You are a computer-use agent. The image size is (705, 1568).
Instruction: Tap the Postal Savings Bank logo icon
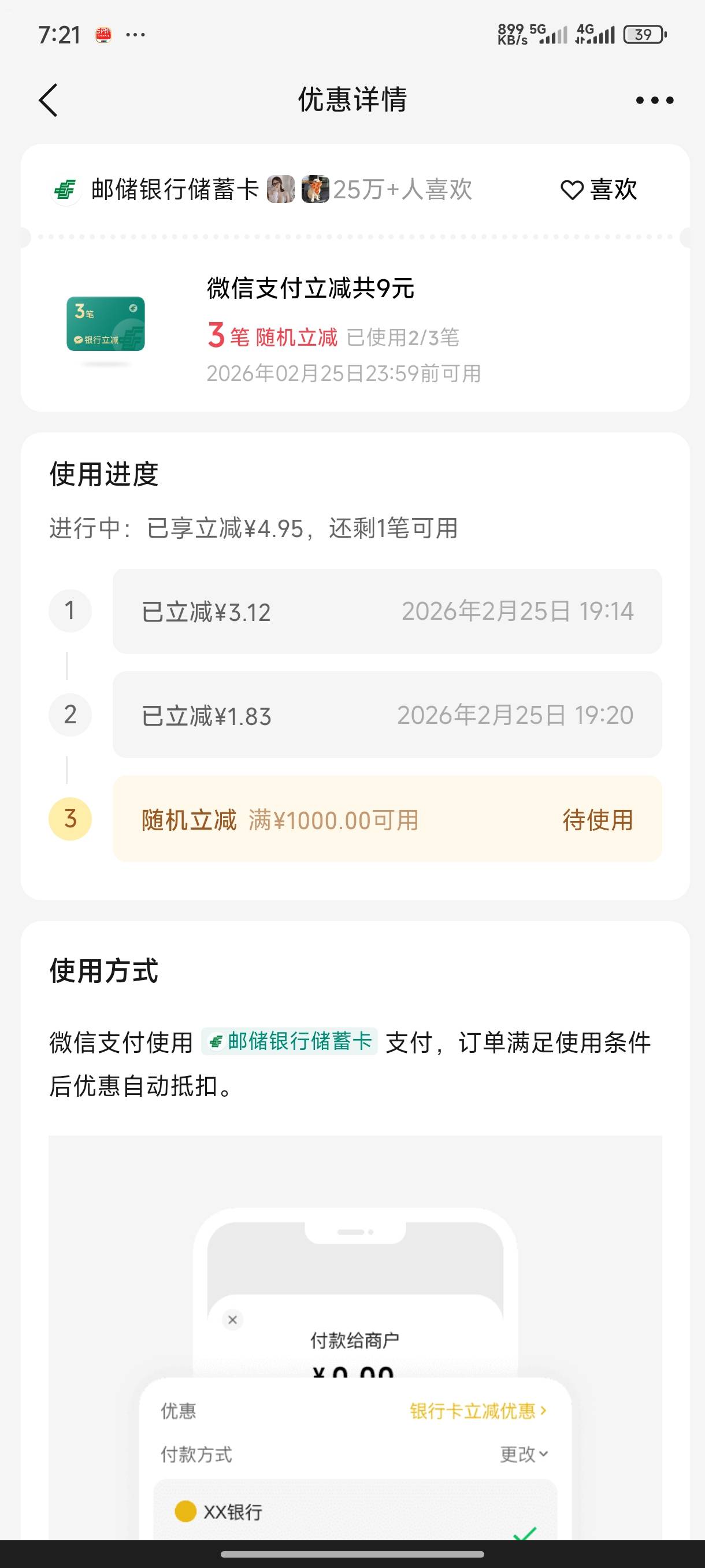point(65,190)
